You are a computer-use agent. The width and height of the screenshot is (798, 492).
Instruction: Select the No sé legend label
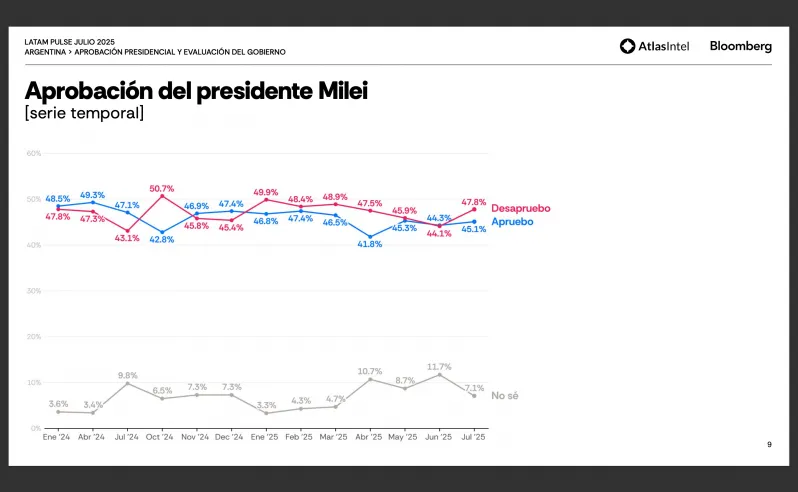click(504, 396)
